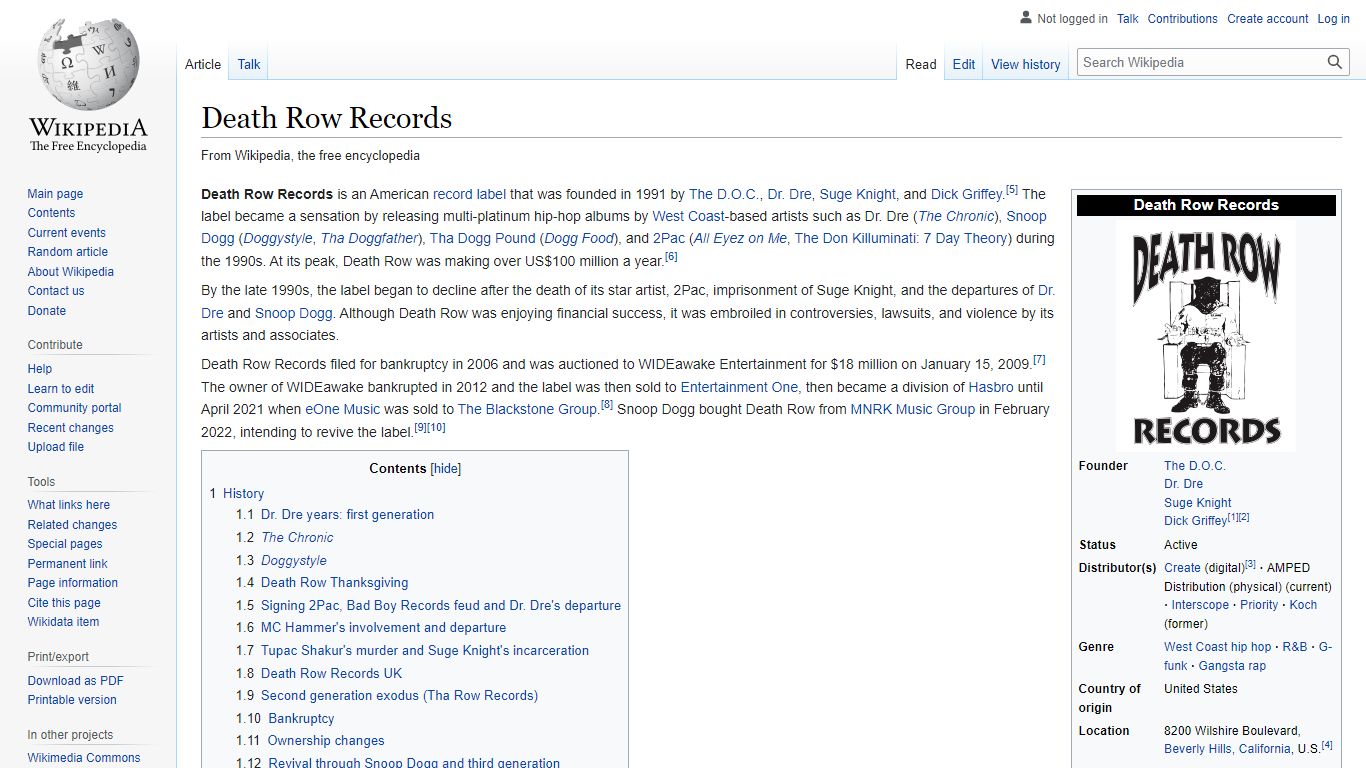Open eOne Music link
This screenshot has width=1366, height=768.
(x=343, y=409)
